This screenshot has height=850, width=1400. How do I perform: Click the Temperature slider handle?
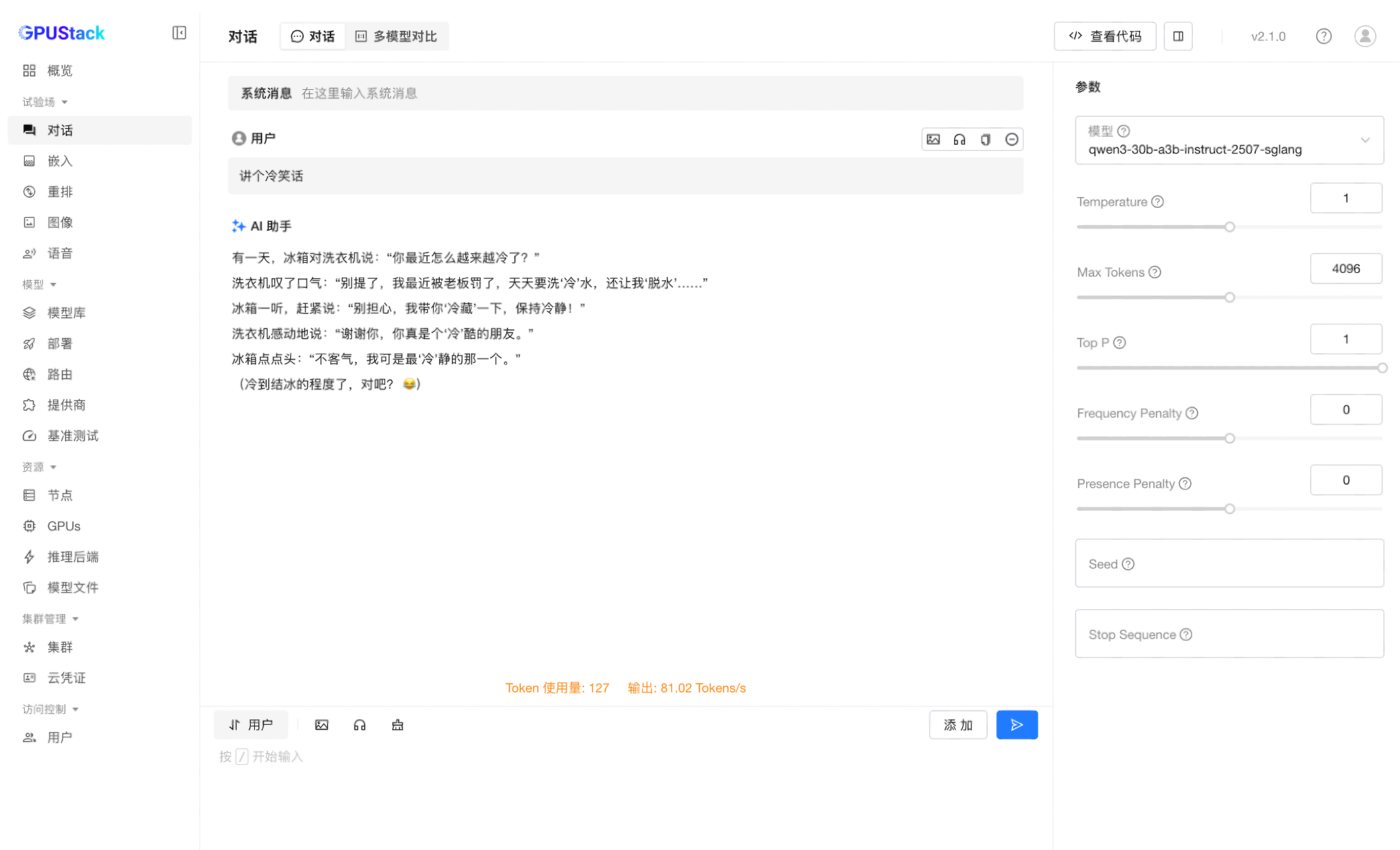click(x=1229, y=227)
